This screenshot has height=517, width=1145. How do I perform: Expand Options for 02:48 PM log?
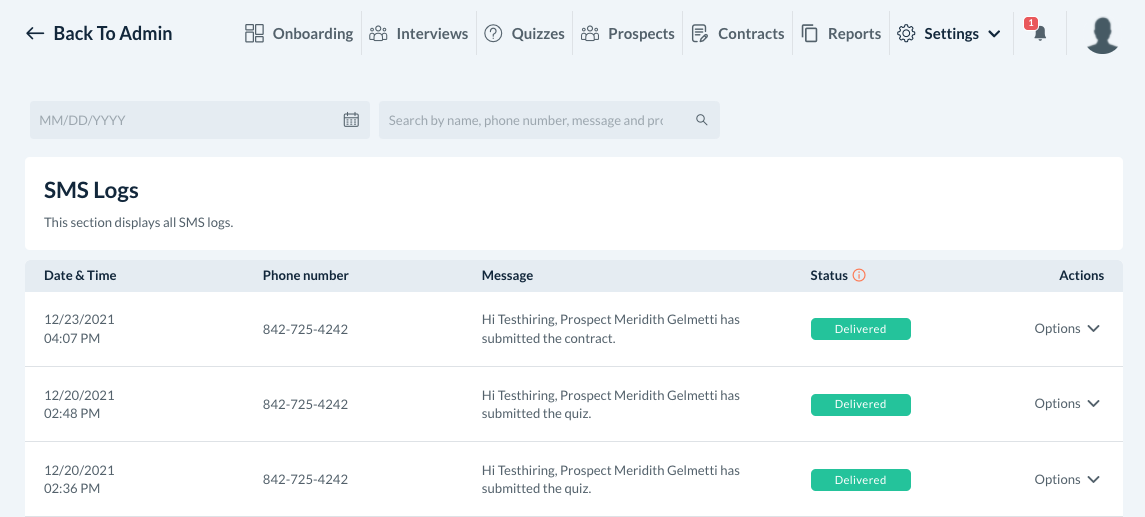point(1067,404)
